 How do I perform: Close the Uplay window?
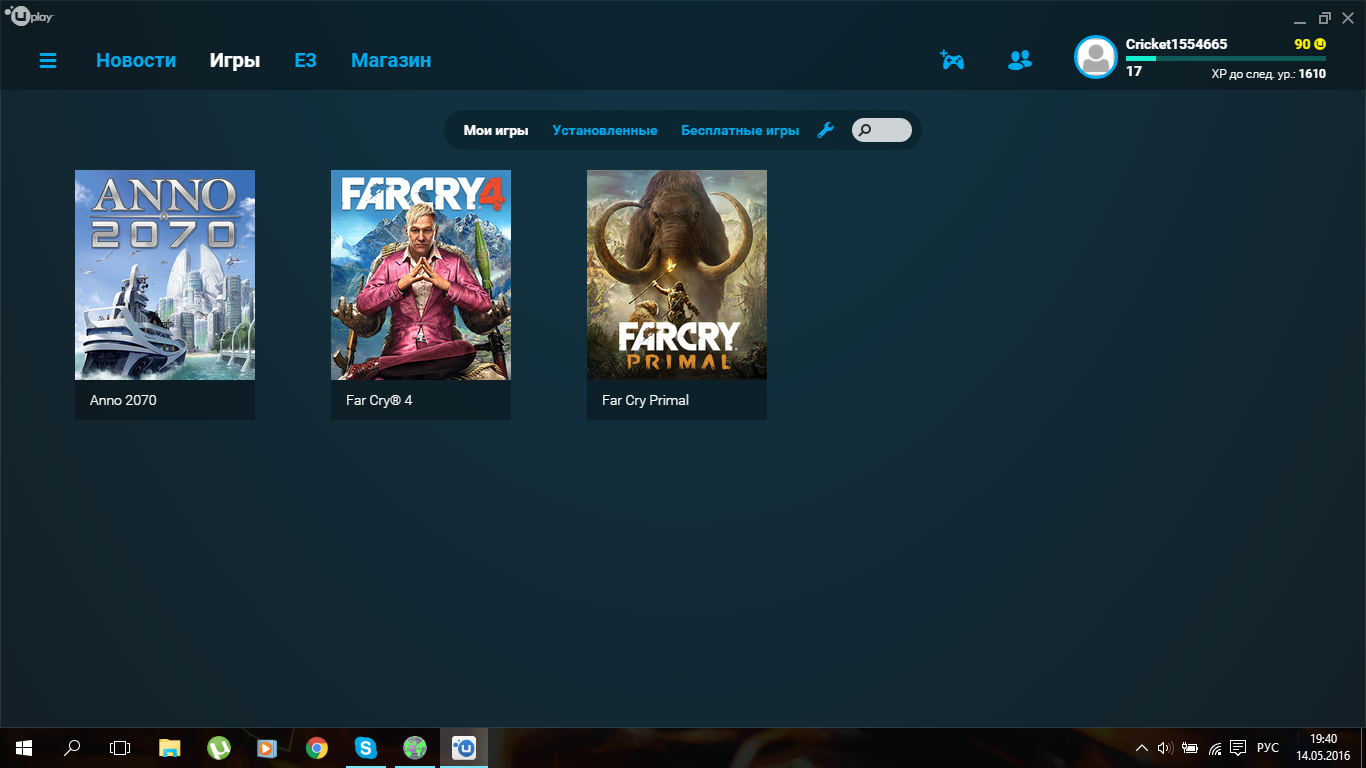pos(1347,18)
